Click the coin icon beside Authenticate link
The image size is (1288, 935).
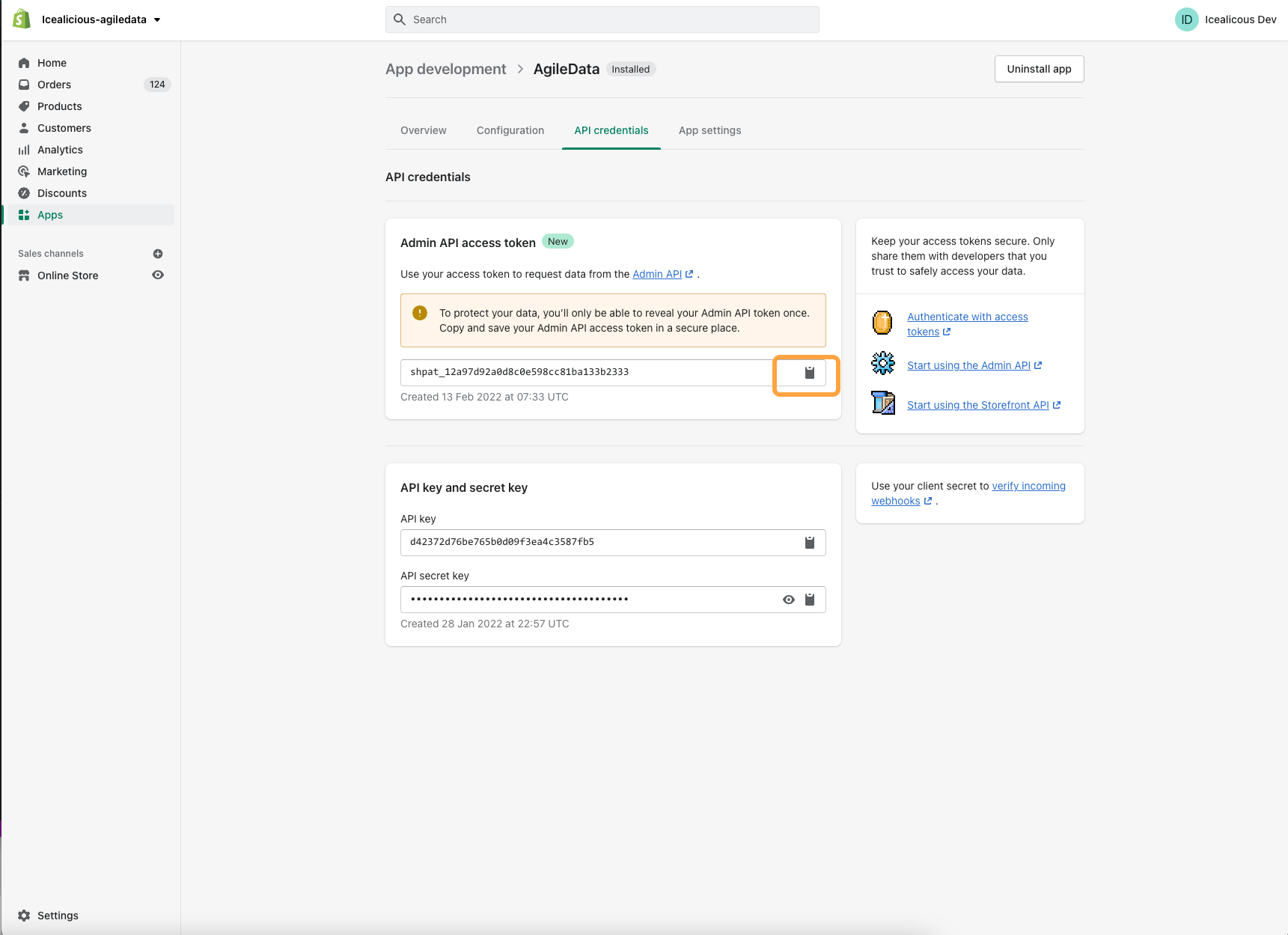pyautogui.click(x=882, y=323)
